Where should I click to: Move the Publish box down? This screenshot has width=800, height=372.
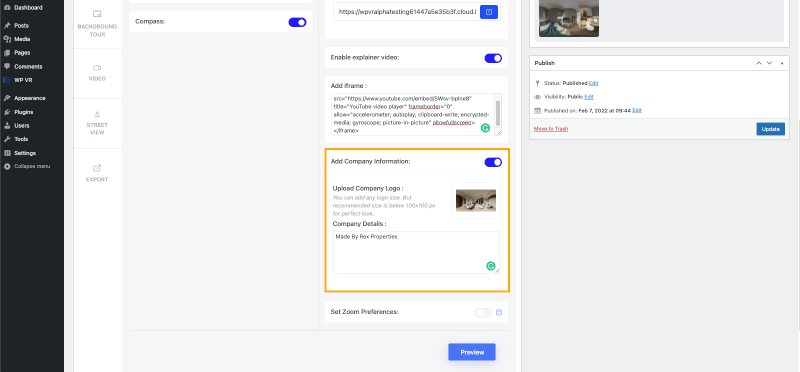(769, 63)
